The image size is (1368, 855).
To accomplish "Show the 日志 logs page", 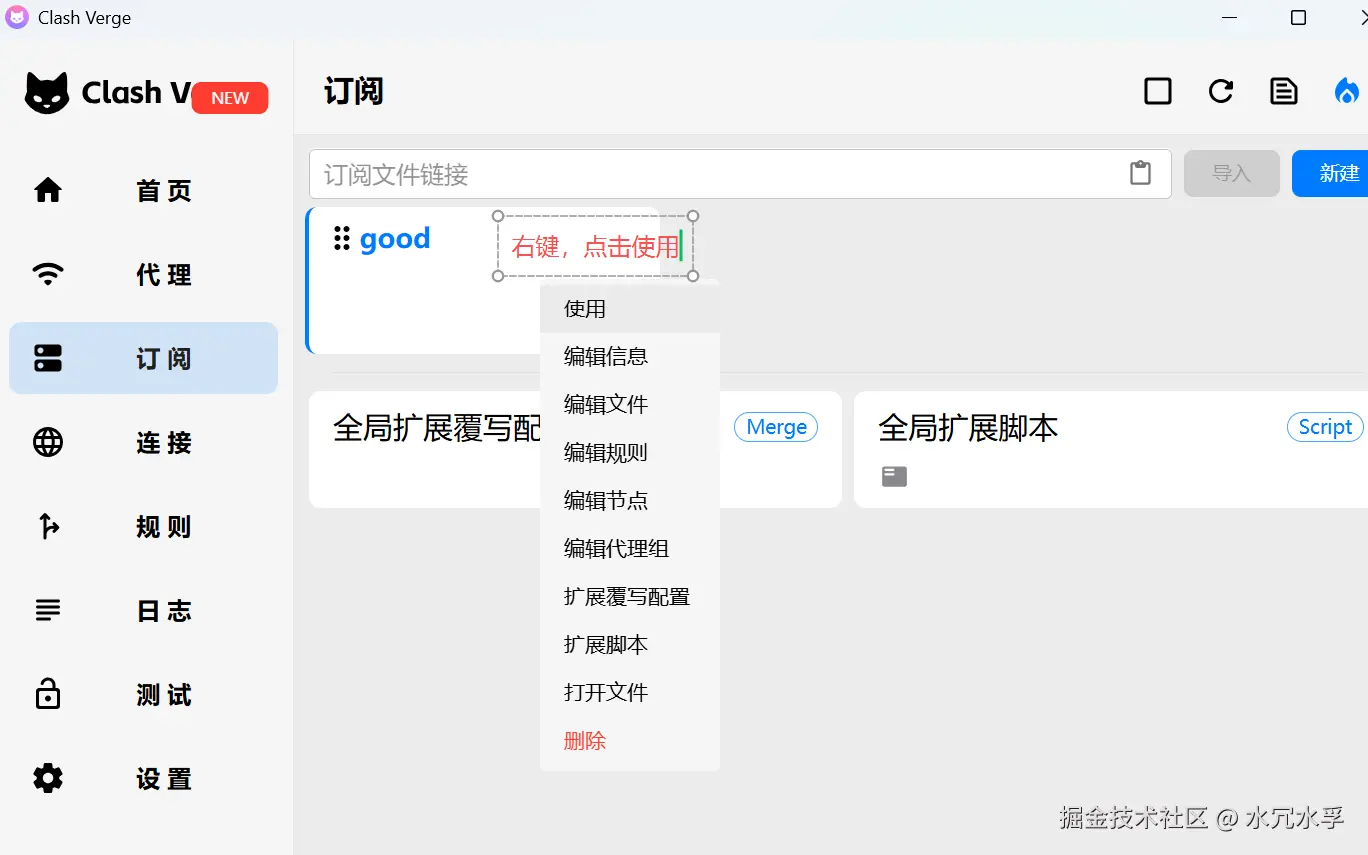I will (143, 610).
